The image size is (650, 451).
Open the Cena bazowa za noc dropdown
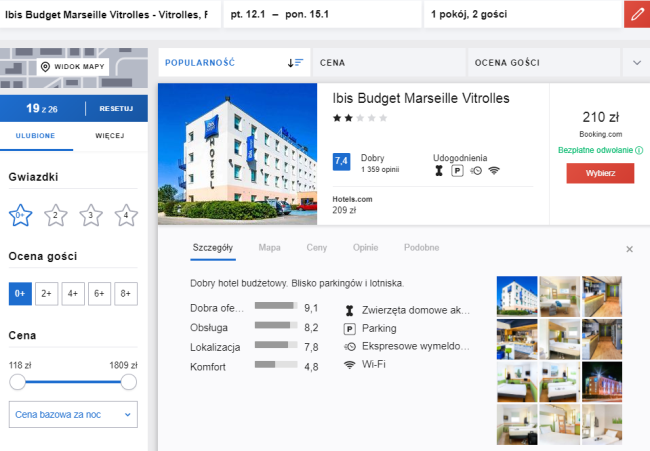tap(73, 415)
